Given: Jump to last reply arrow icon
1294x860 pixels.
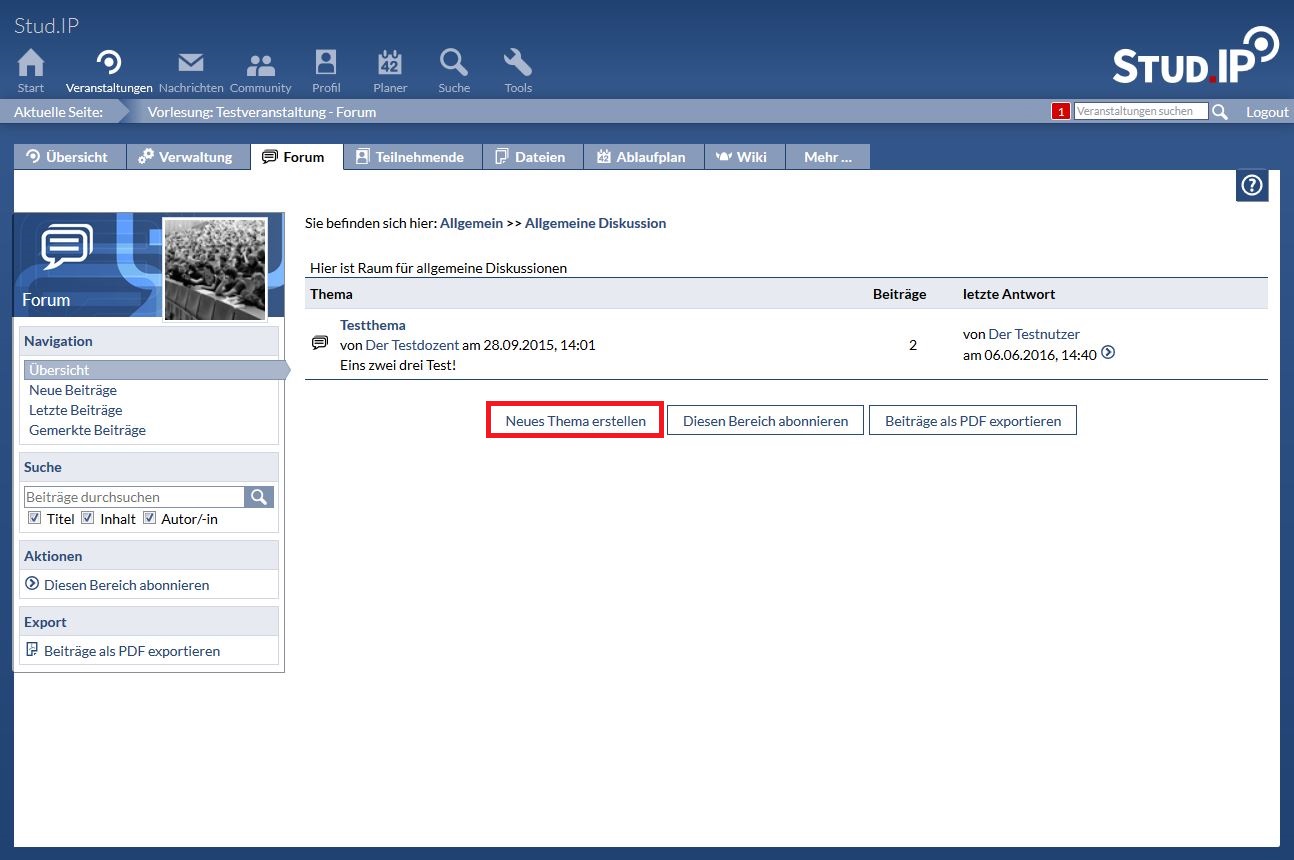Looking at the screenshot, I should 1108,353.
